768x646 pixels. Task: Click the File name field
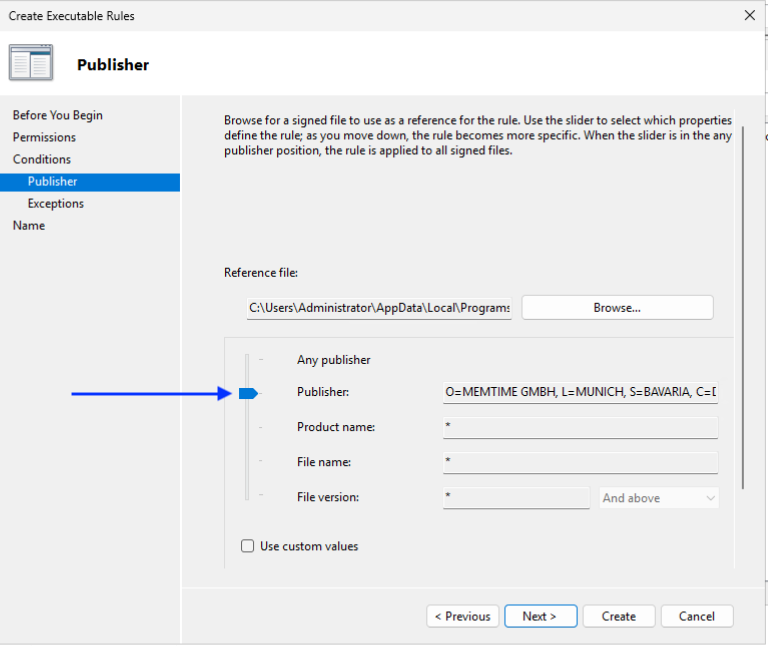pyautogui.click(x=580, y=463)
